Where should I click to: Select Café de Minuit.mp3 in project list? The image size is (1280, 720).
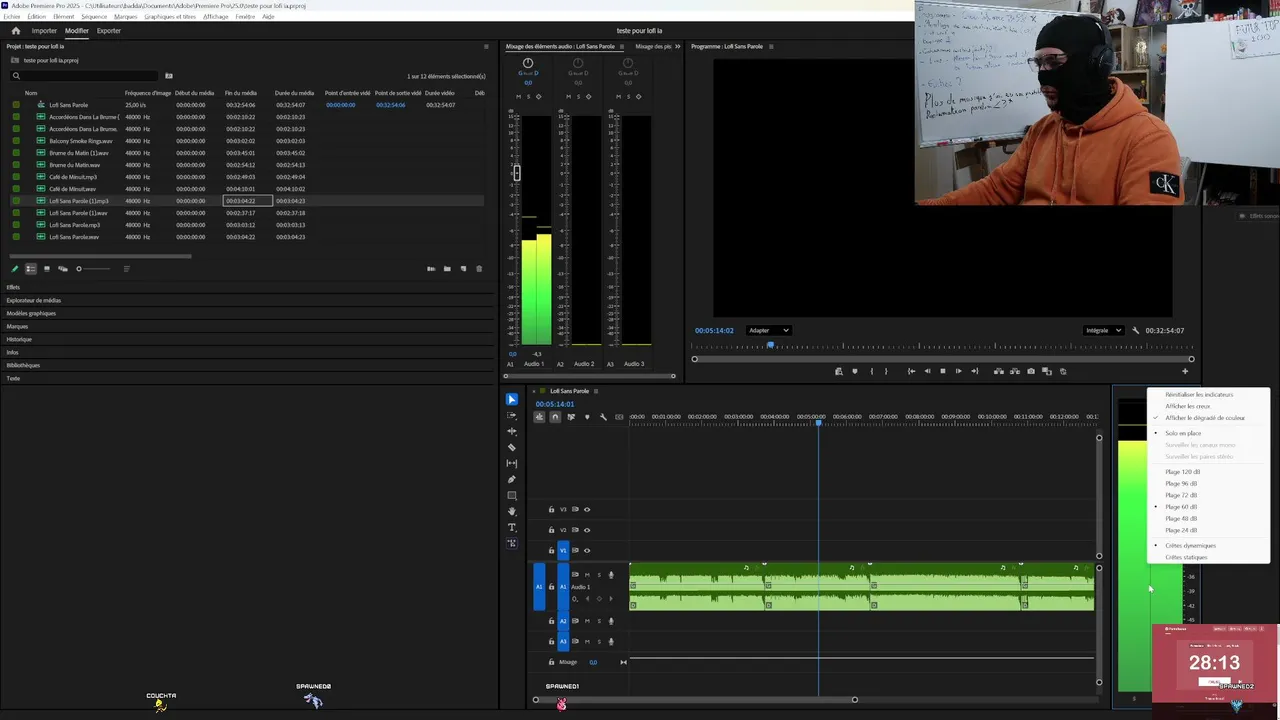pos(73,177)
